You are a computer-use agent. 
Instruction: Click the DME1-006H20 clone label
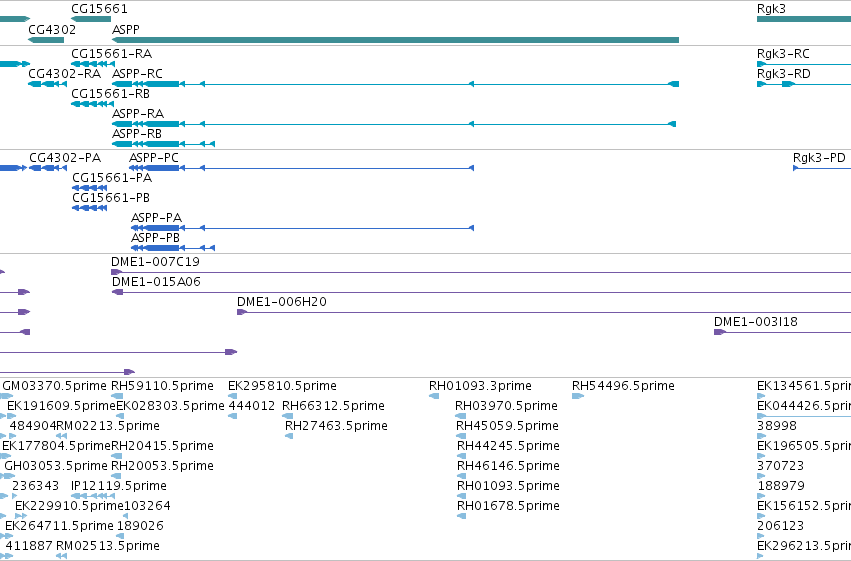[x=282, y=302]
